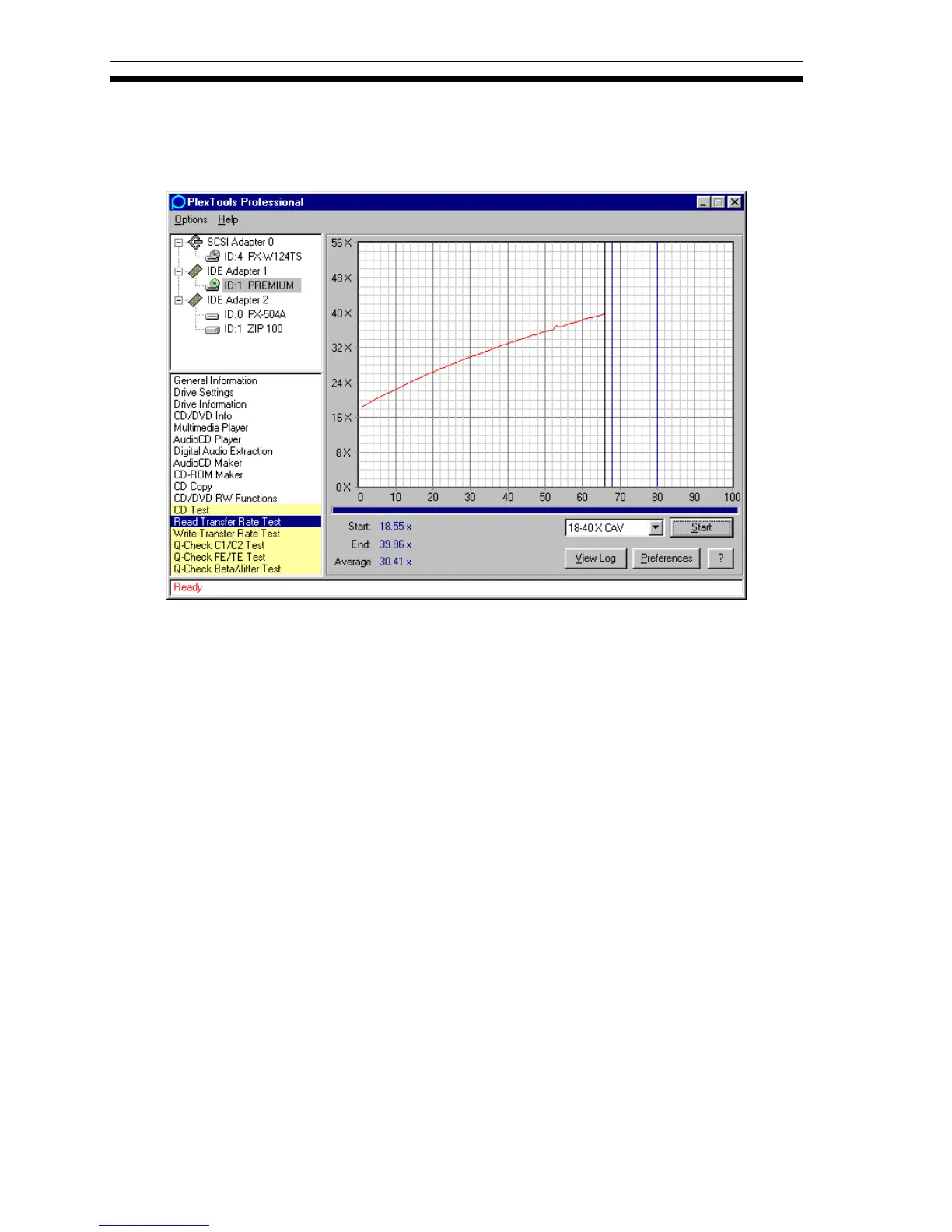Open Digital Audio Extraction
952x1232 pixels.
click(x=223, y=451)
